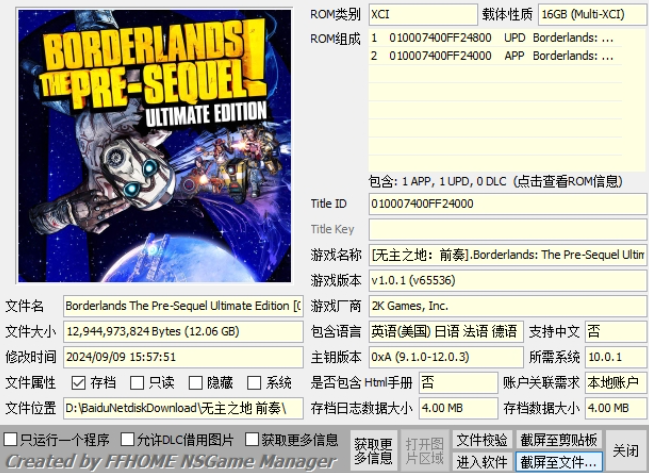Toggle the 隐藏 file attribute checkbox
Viewport: 649px width, 473px height.
(x=195, y=383)
